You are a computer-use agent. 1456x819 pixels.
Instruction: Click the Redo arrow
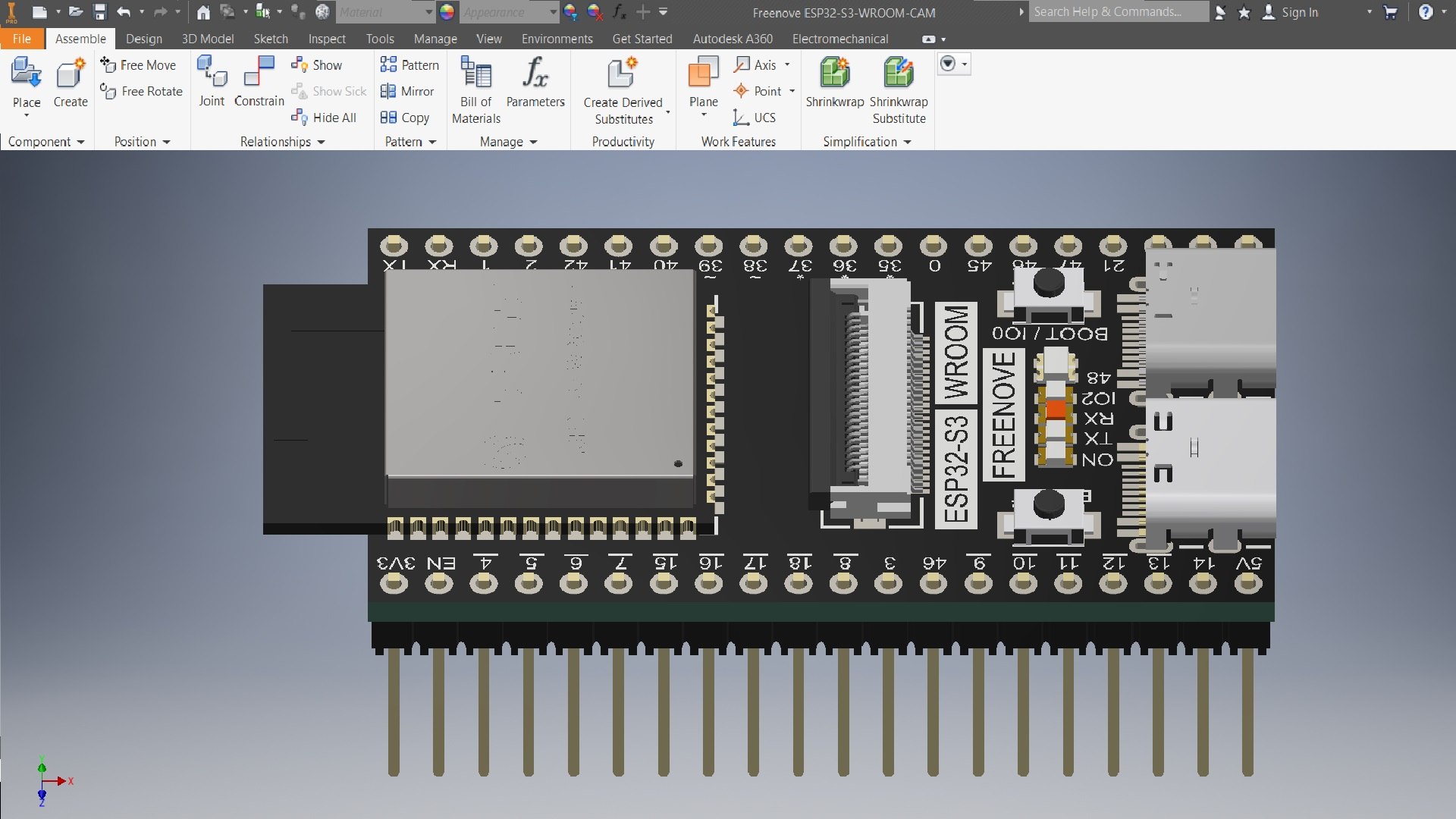[x=160, y=11]
